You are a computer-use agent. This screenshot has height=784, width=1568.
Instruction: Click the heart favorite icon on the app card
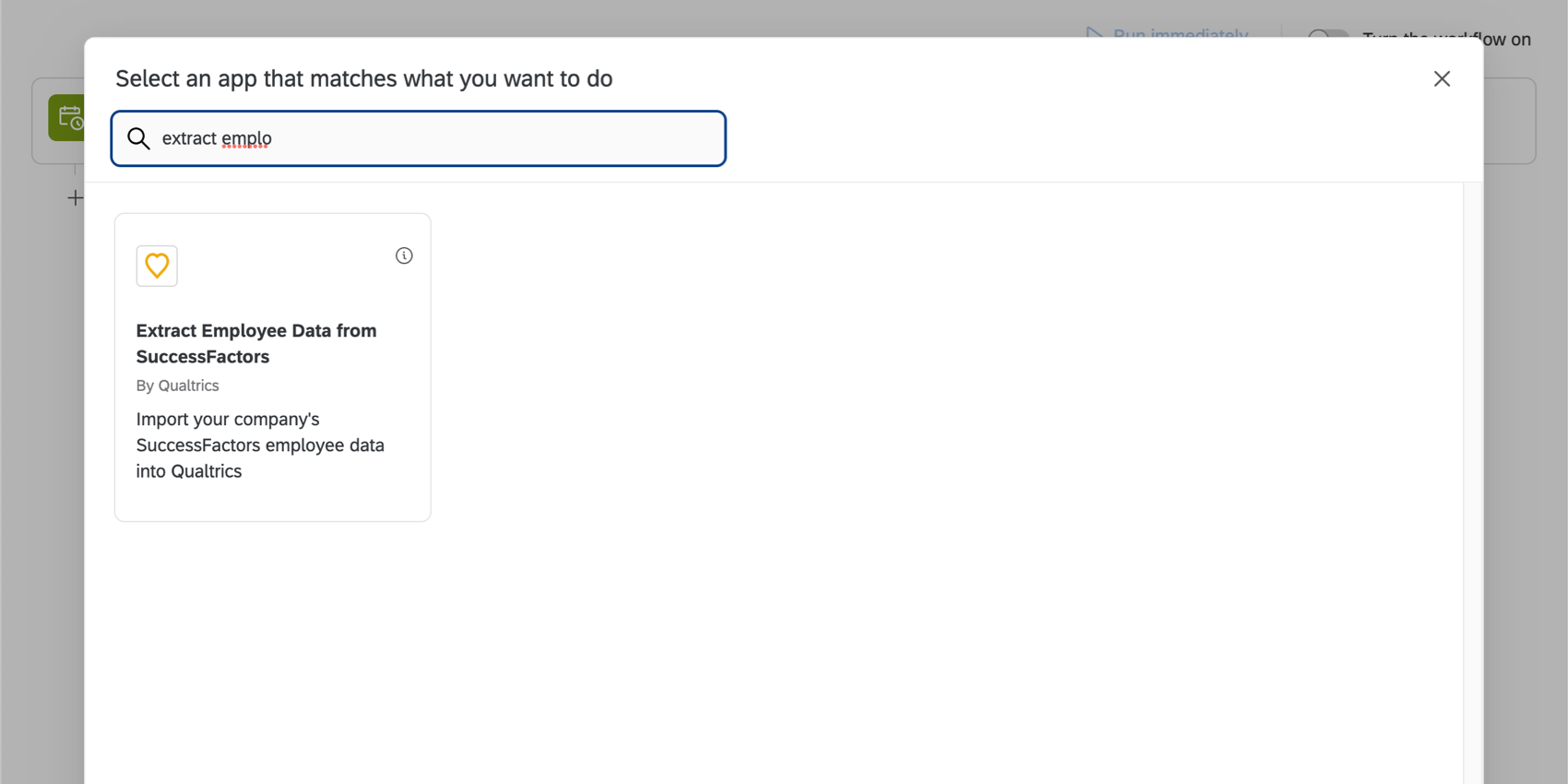pos(156,266)
